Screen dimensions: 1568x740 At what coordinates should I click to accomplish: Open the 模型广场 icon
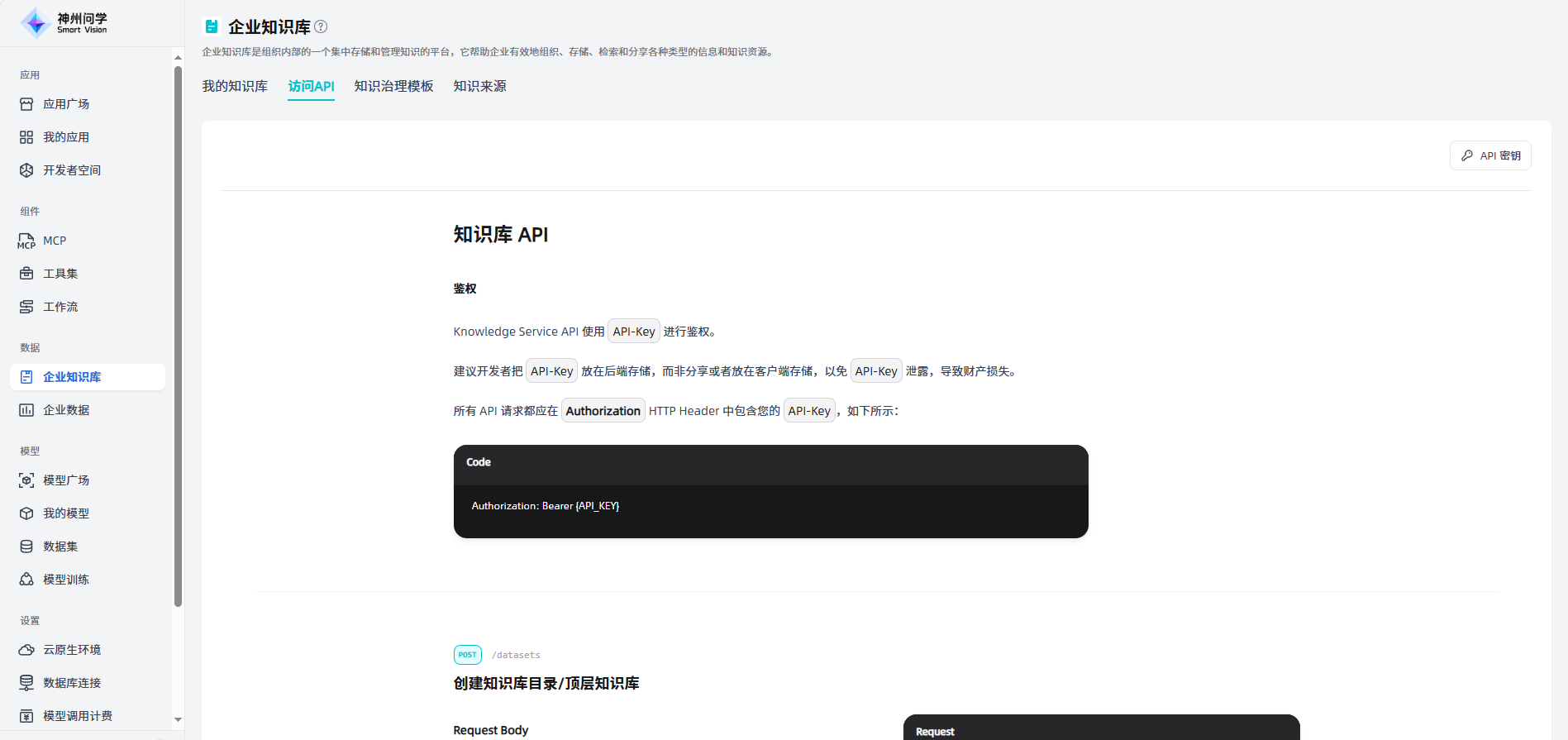pos(26,480)
